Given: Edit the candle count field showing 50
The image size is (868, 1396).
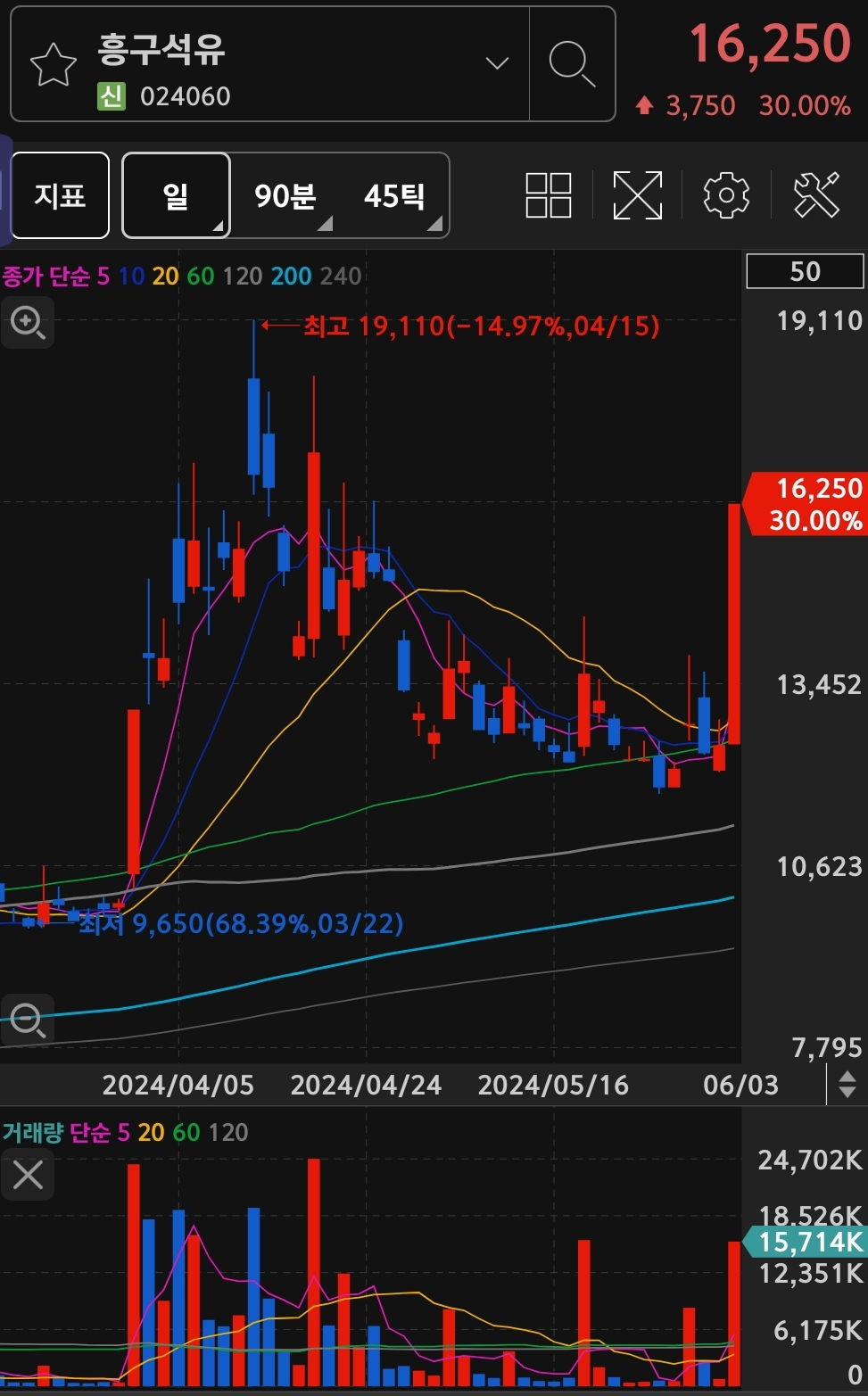Looking at the screenshot, I should click(805, 271).
